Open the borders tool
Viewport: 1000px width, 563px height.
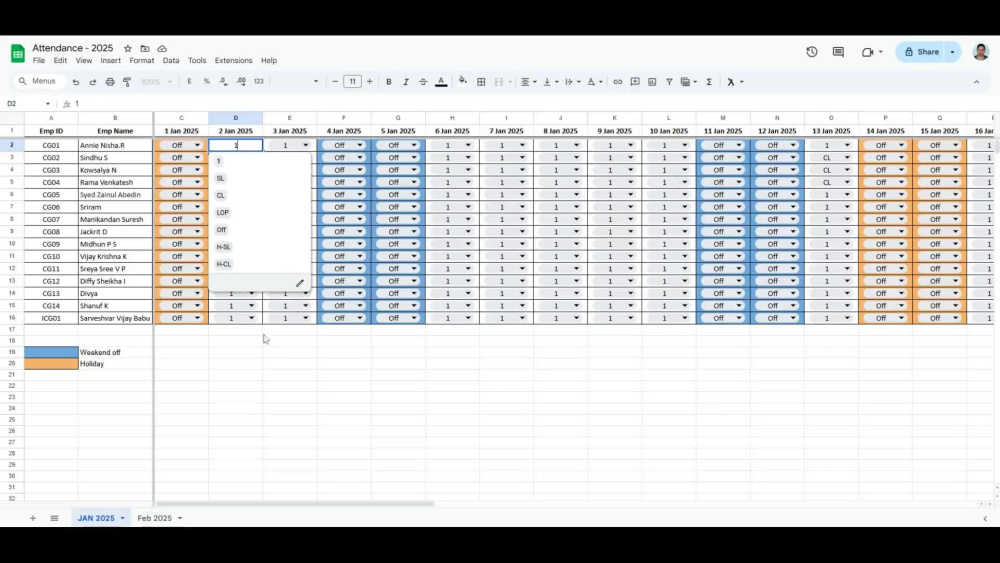pyautogui.click(x=482, y=82)
